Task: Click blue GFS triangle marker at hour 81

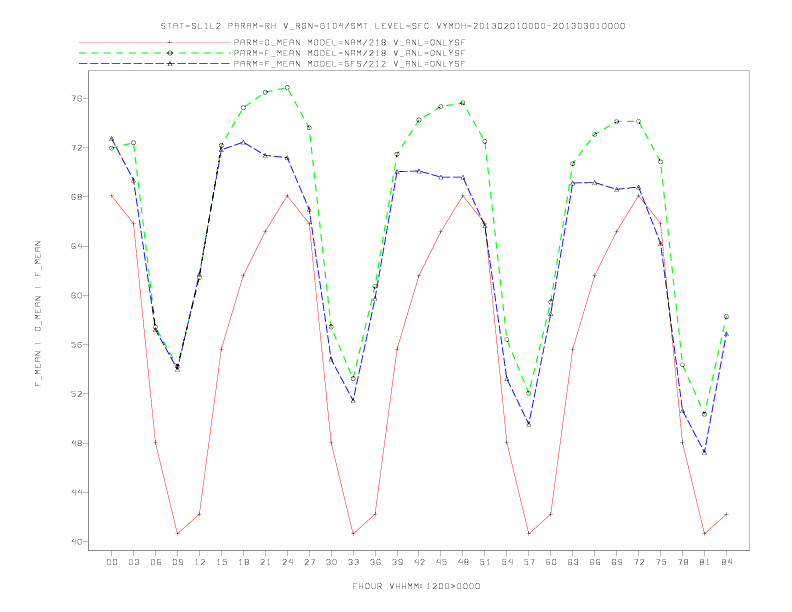Action: (705, 452)
